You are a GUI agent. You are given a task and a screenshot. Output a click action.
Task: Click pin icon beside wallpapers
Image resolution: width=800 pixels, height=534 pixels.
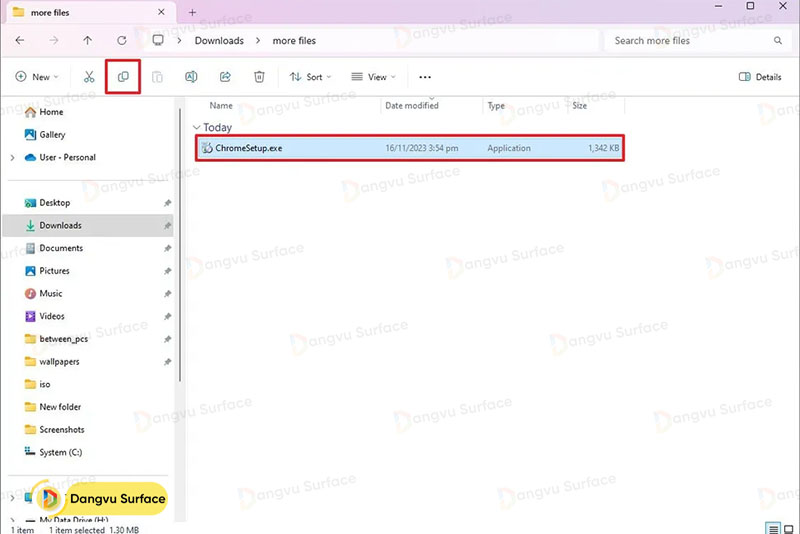(167, 362)
